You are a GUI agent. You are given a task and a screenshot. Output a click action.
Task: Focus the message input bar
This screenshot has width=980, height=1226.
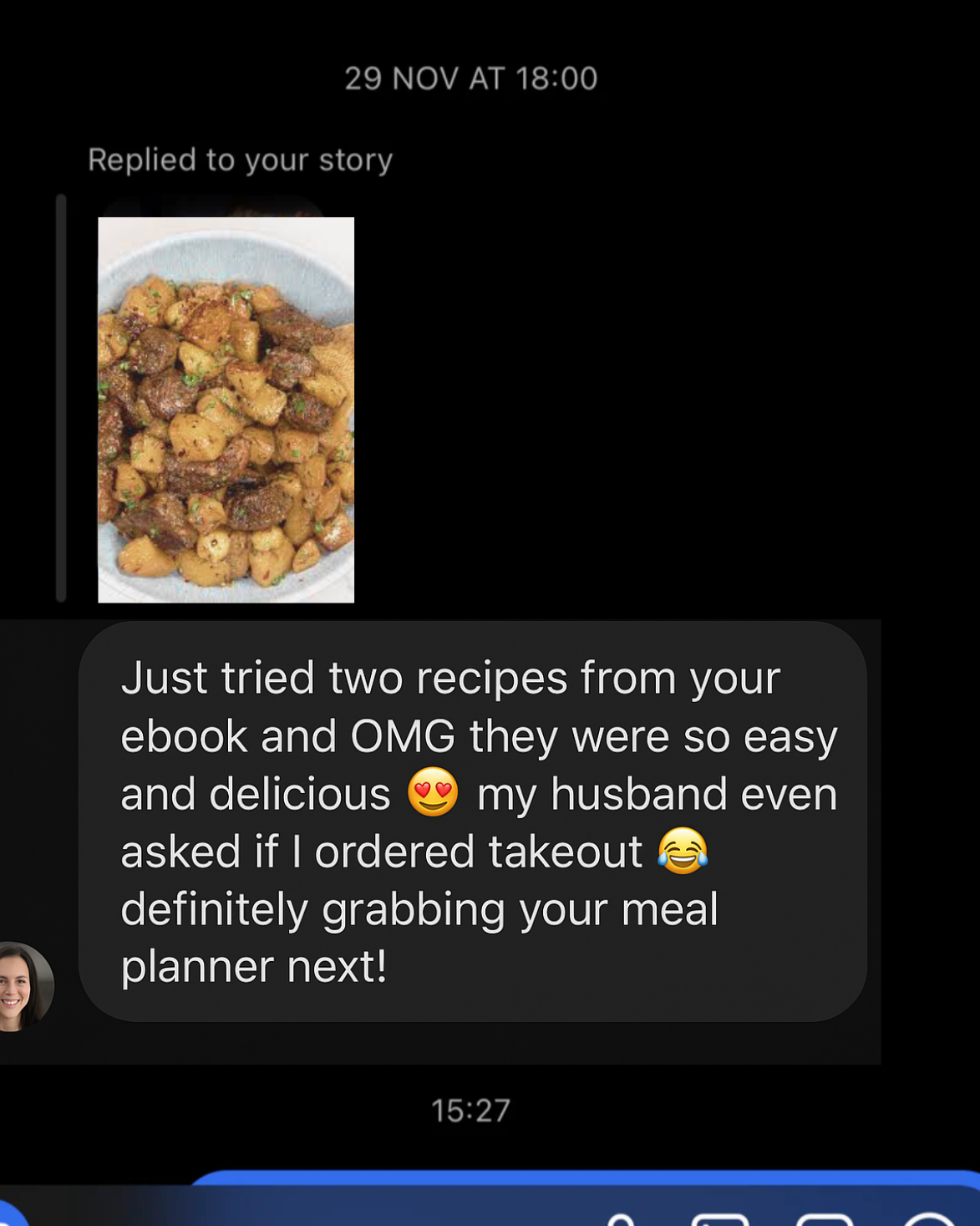490,1207
